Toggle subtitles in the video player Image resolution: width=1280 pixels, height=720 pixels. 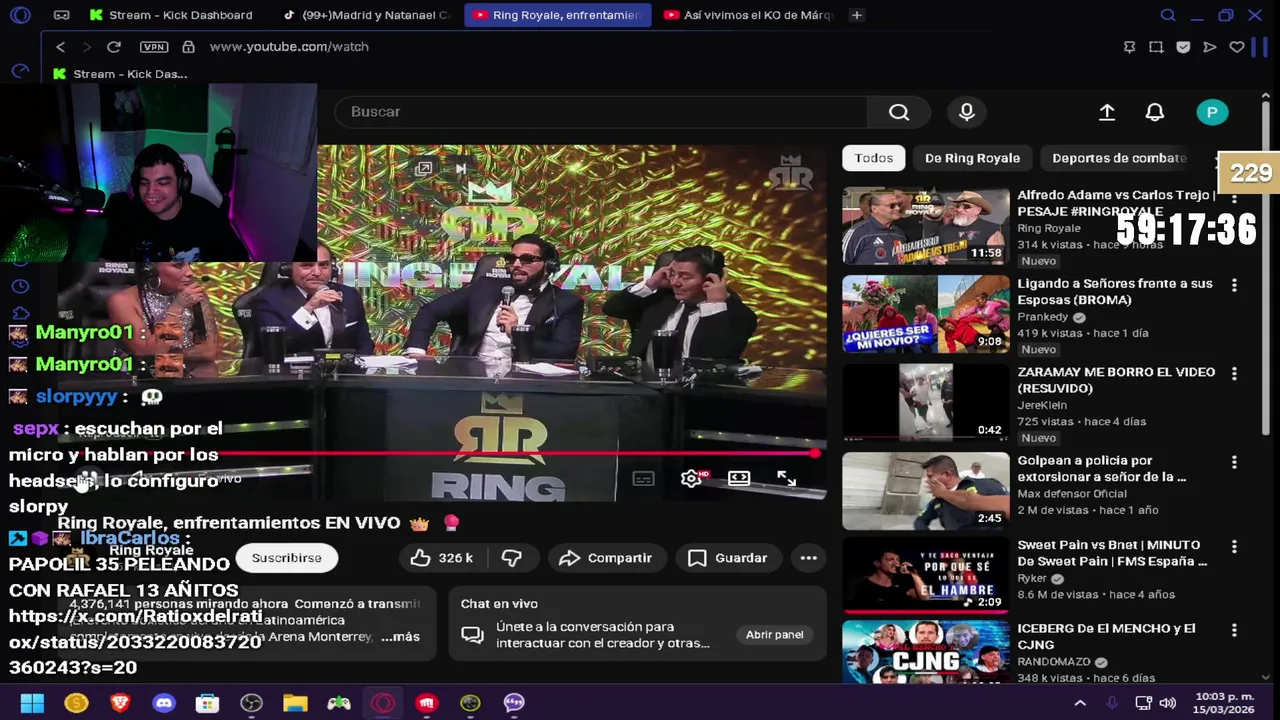pyautogui.click(x=643, y=479)
